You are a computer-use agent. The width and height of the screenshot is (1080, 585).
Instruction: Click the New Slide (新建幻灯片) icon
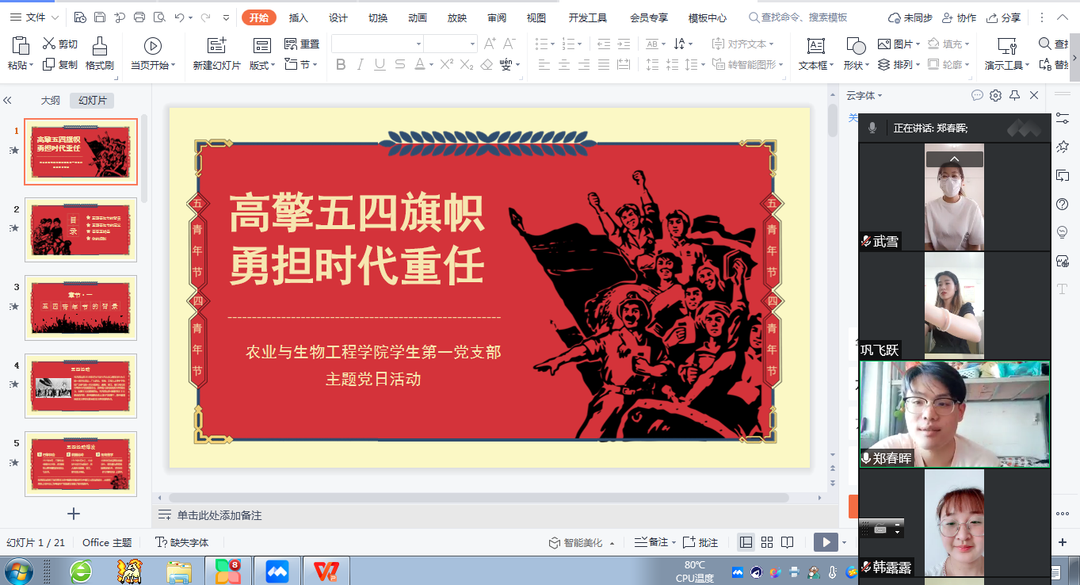216,46
